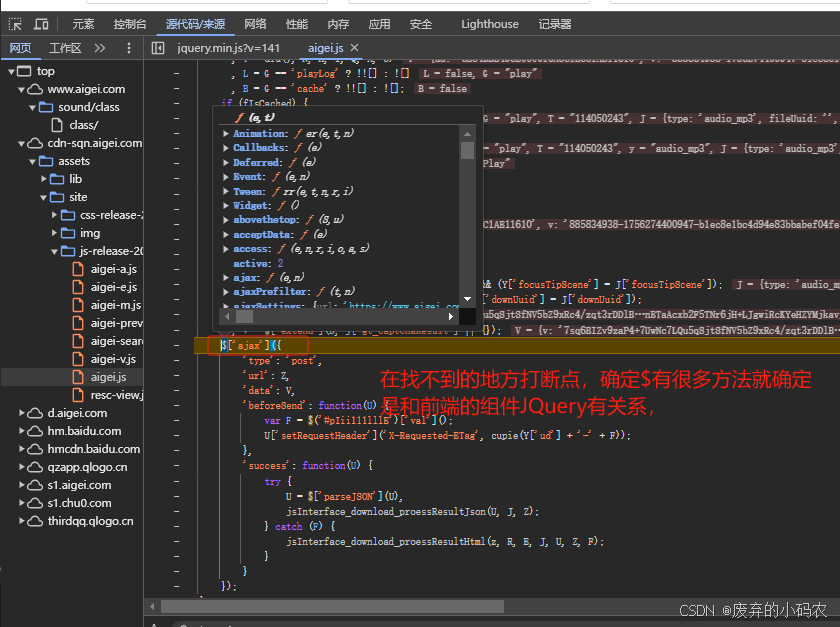Image resolution: width=840 pixels, height=627 pixels.
Task: Click the editor horizontal scrollbar thumb
Action: point(332,607)
